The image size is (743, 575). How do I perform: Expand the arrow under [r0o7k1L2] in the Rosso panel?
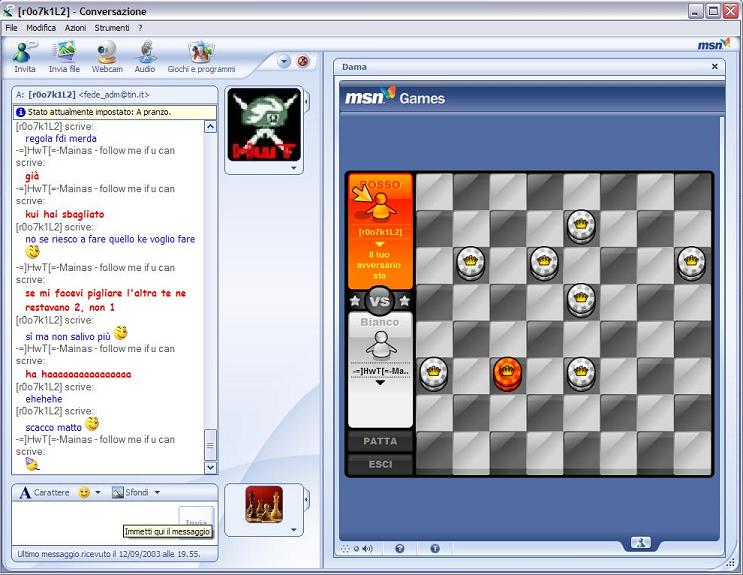pos(380,245)
